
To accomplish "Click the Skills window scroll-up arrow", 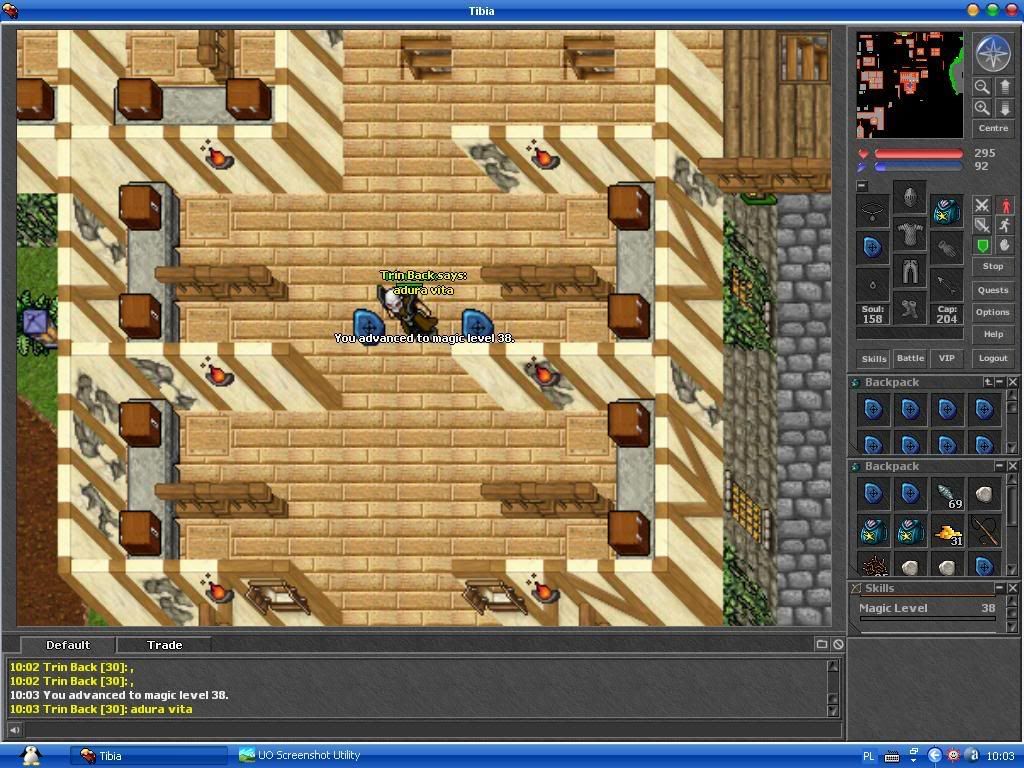I will pos(1012,601).
